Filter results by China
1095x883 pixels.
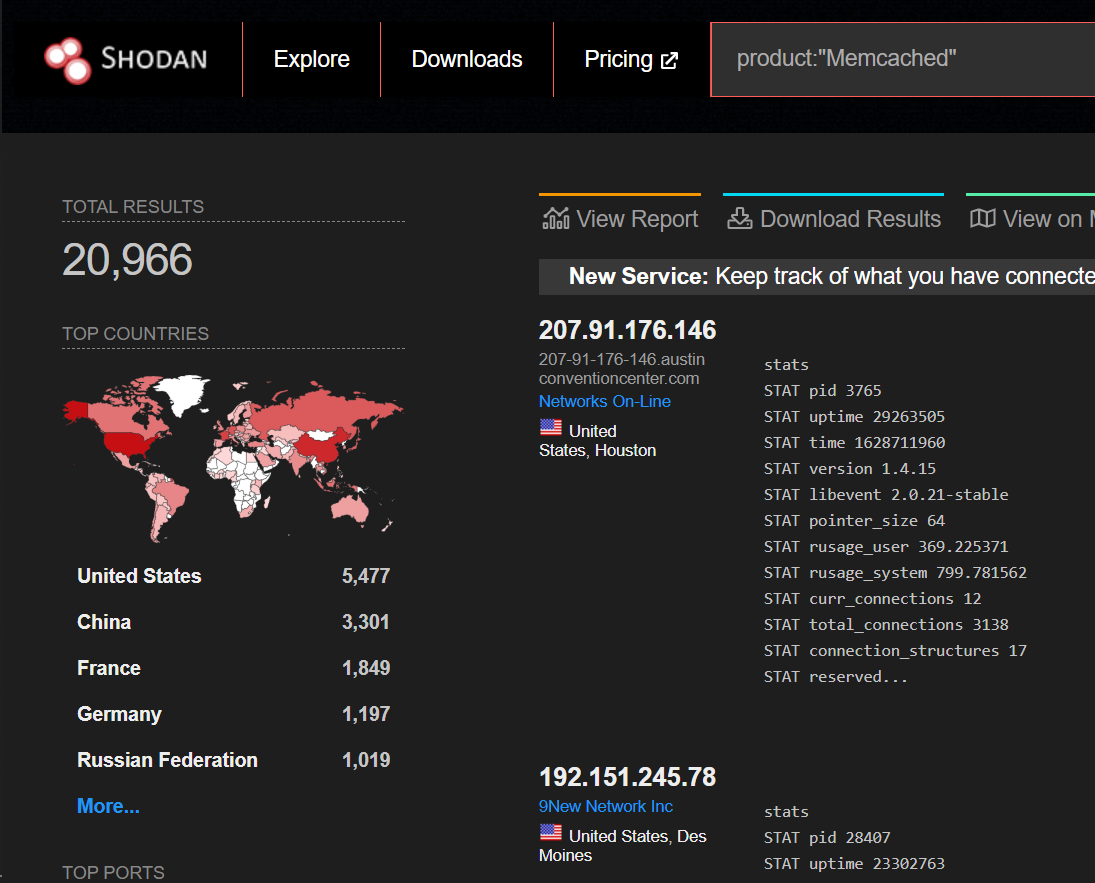(104, 622)
